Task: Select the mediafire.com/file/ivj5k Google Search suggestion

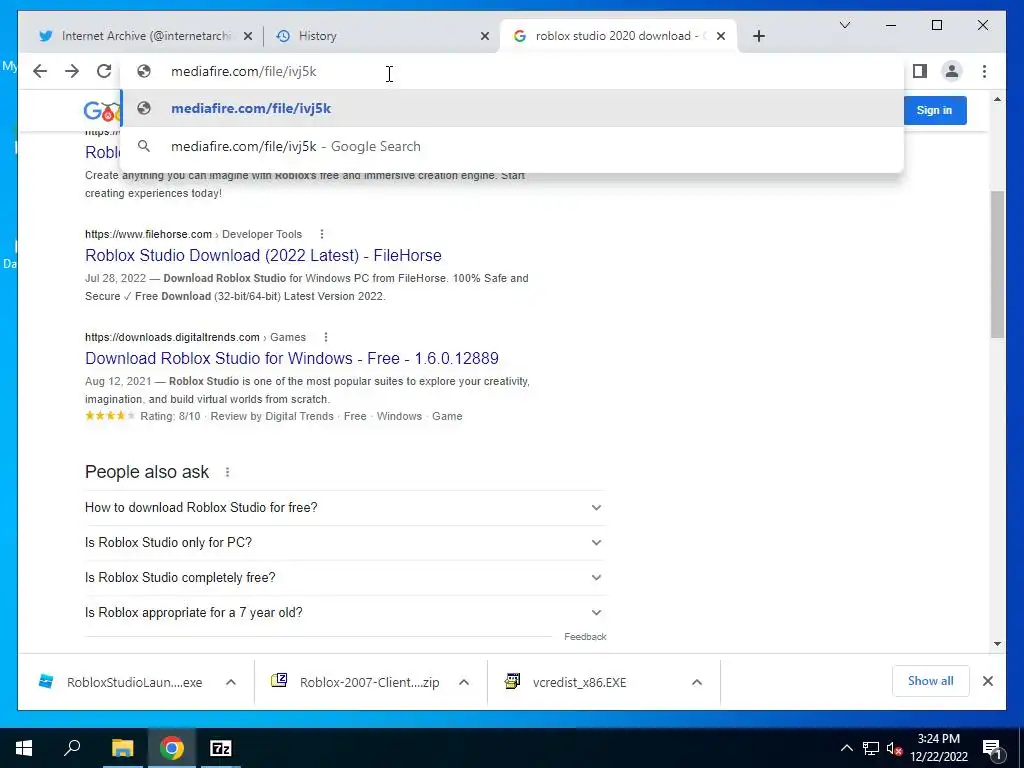Action: coord(512,146)
